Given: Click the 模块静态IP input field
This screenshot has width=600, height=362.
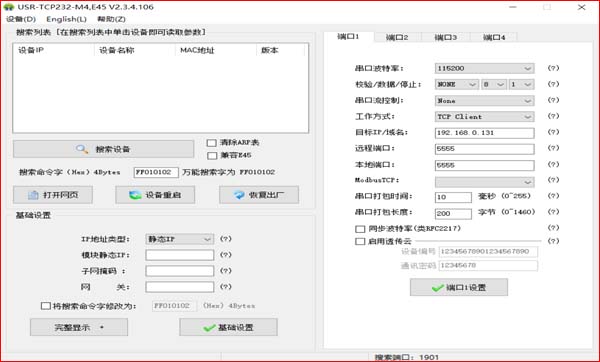Looking at the screenshot, I should pyautogui.click(x=179, y=255).
